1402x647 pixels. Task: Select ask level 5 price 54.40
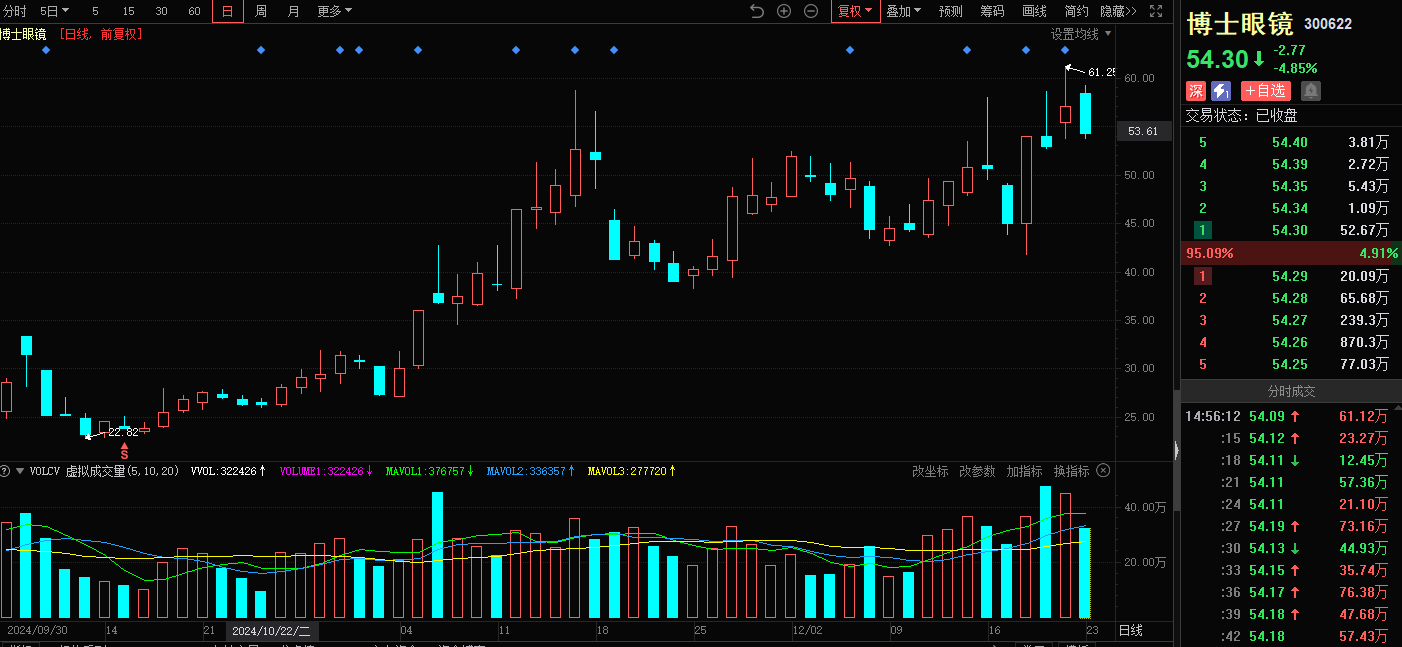point(1289,142)
